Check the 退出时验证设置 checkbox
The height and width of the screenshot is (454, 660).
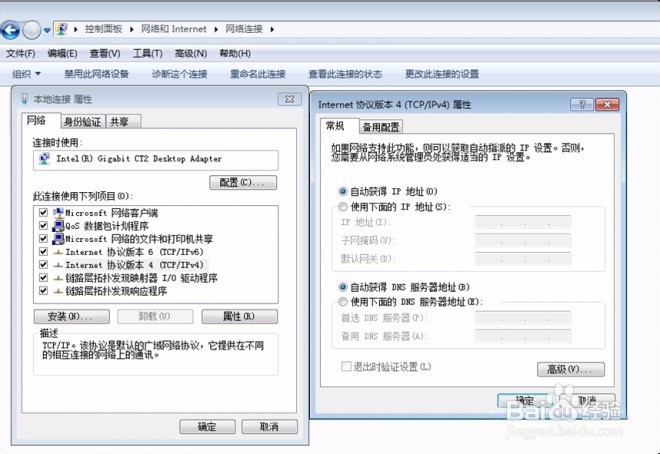click(x=346, y=366)
